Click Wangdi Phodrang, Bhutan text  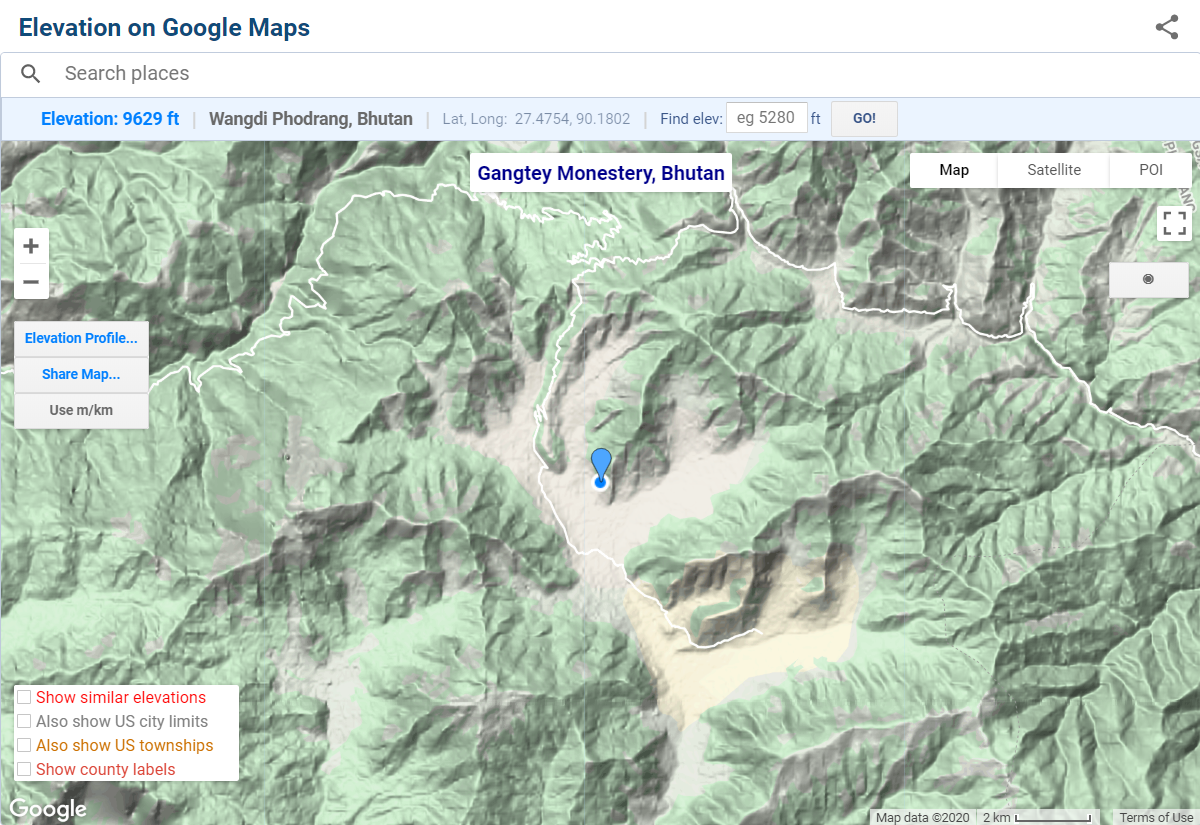click(311, 118)
